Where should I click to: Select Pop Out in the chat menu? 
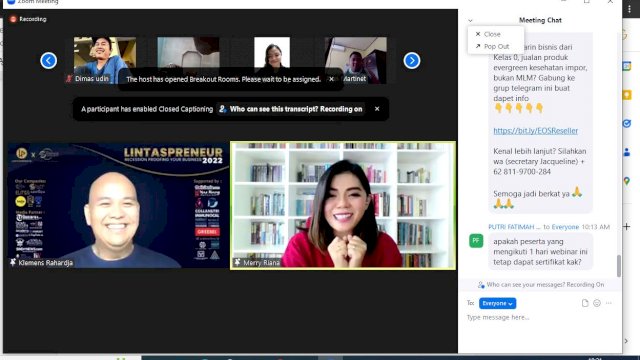492,47
